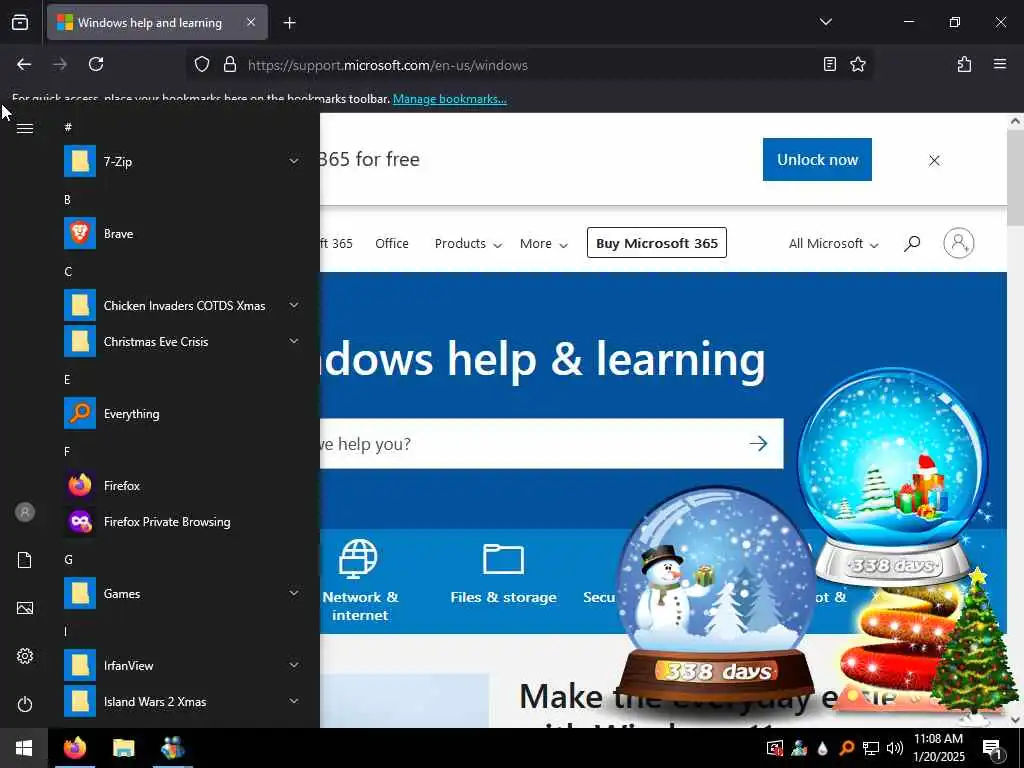This screenshot has width=1024, height=768.
Task: Open the notification center icon
Action: [992, 748]
